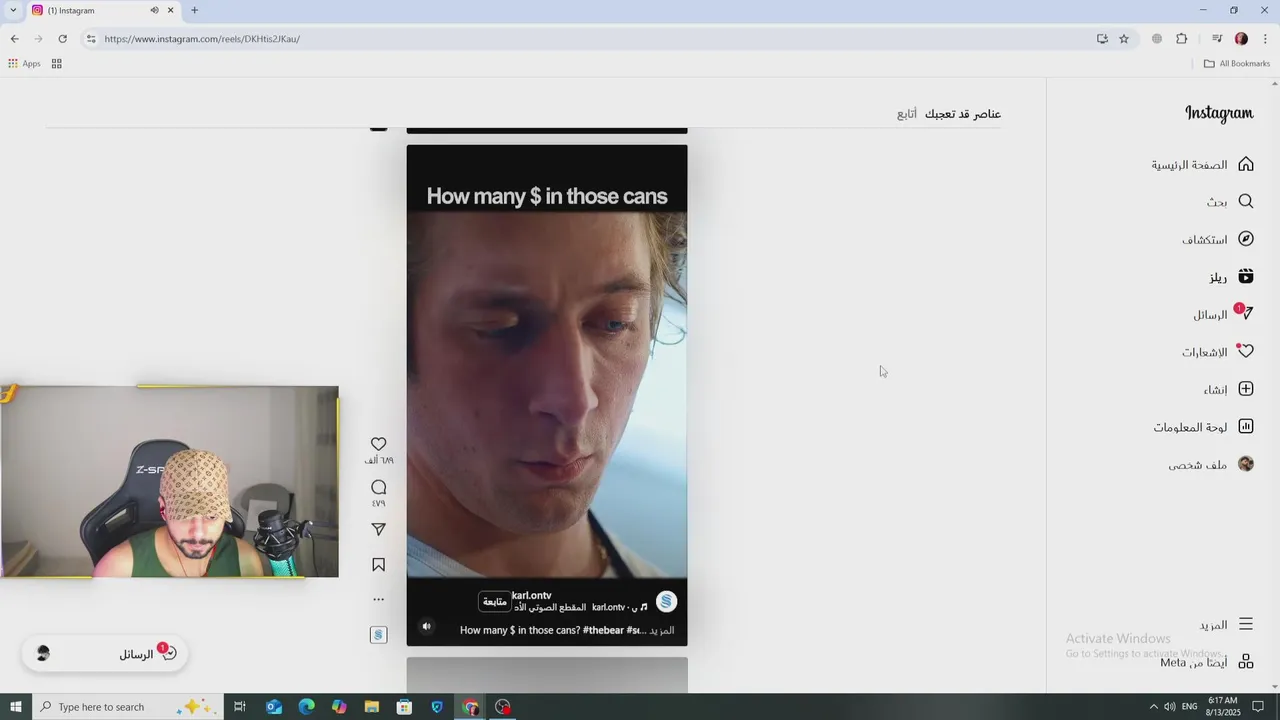Open the tab search dropdown arrow

[x=13, y=10]
